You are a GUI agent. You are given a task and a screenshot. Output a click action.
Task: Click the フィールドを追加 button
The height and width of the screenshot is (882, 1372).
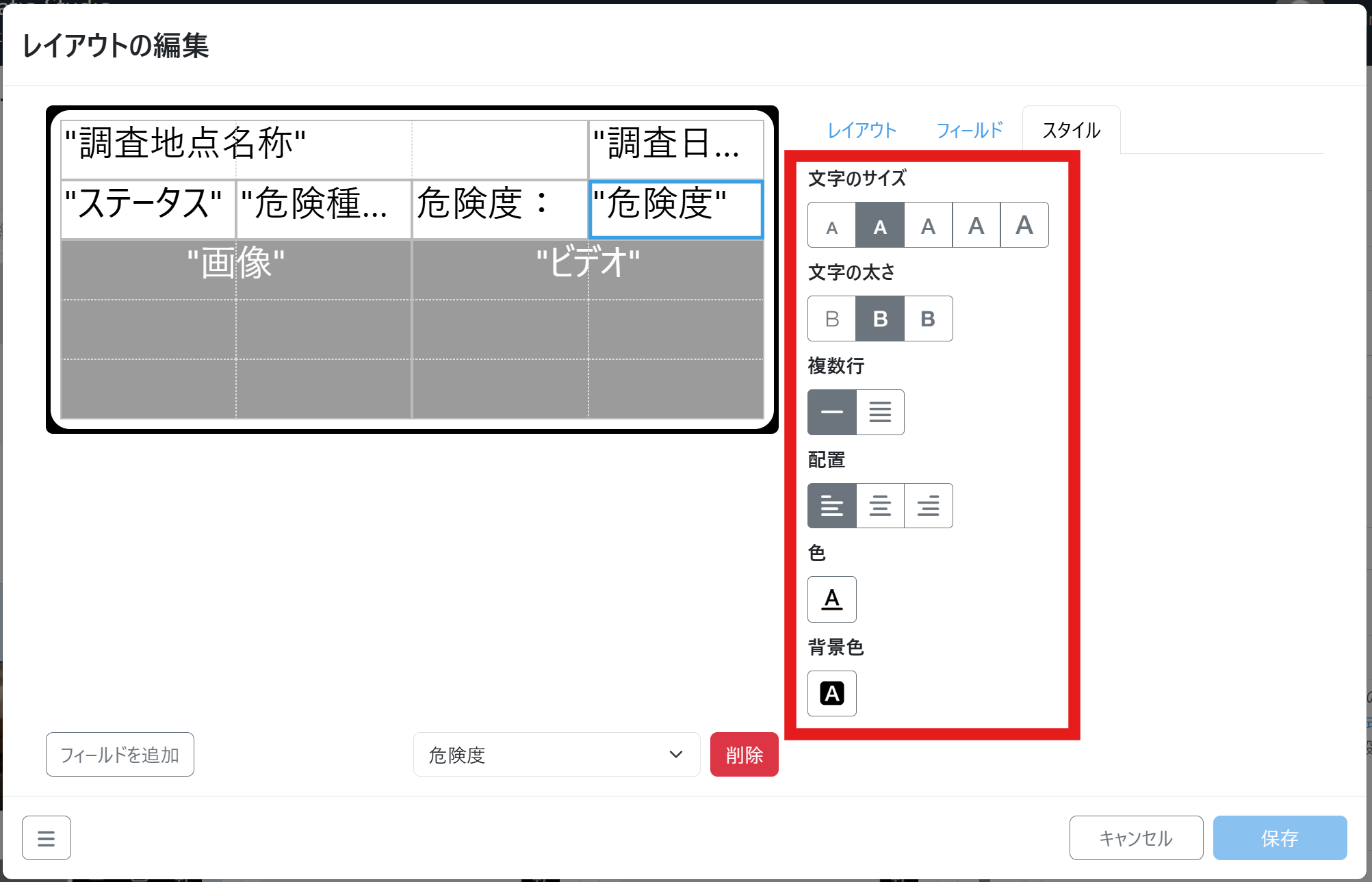(x=120, y=755)
